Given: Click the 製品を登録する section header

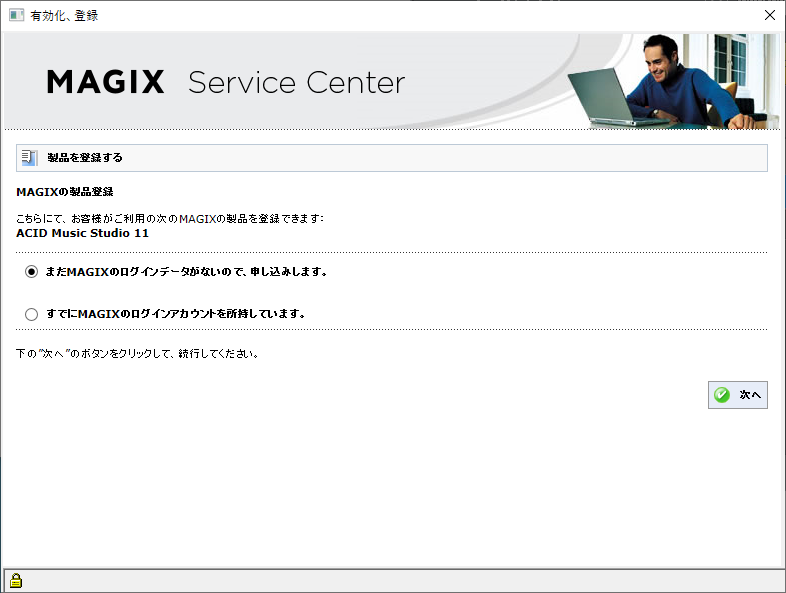Looking at the screenshot, I should (391, 158).
